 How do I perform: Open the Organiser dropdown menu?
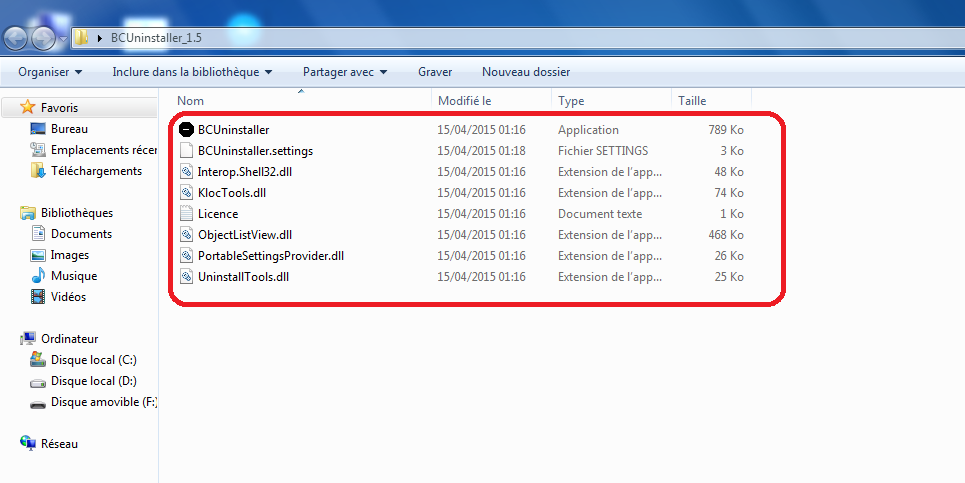pyautogui.click(x=50, y=72)
